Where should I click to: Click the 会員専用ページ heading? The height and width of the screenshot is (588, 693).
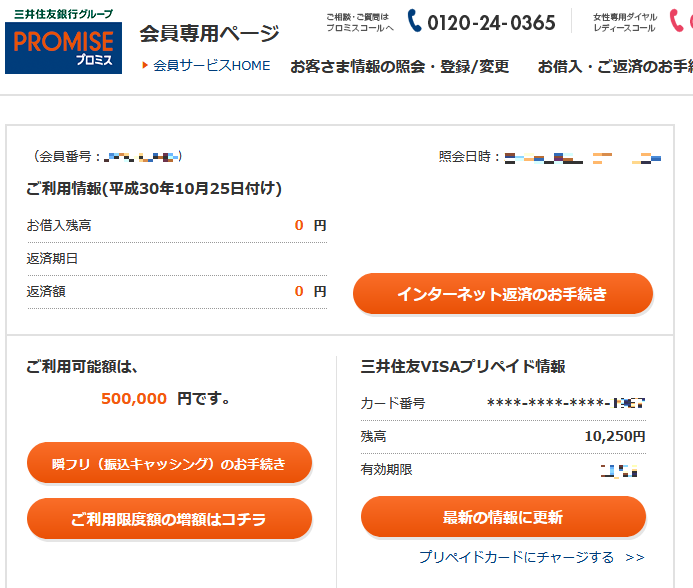coord(209,33)
